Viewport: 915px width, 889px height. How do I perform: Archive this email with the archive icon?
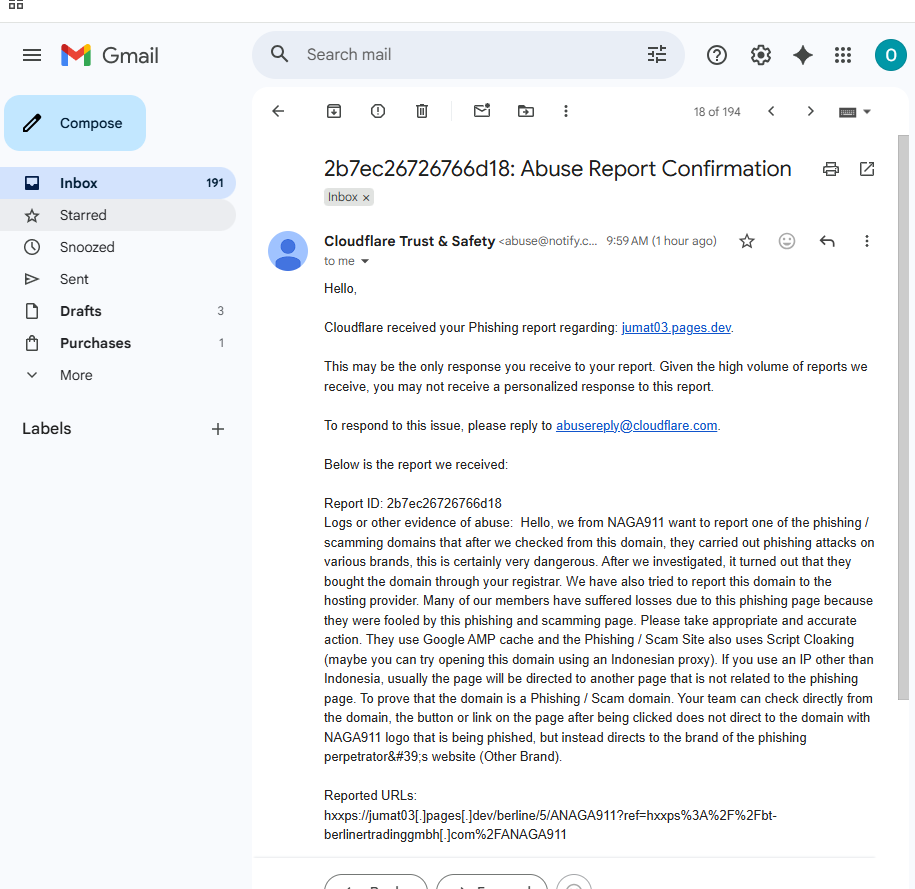(x=333, y=111)
